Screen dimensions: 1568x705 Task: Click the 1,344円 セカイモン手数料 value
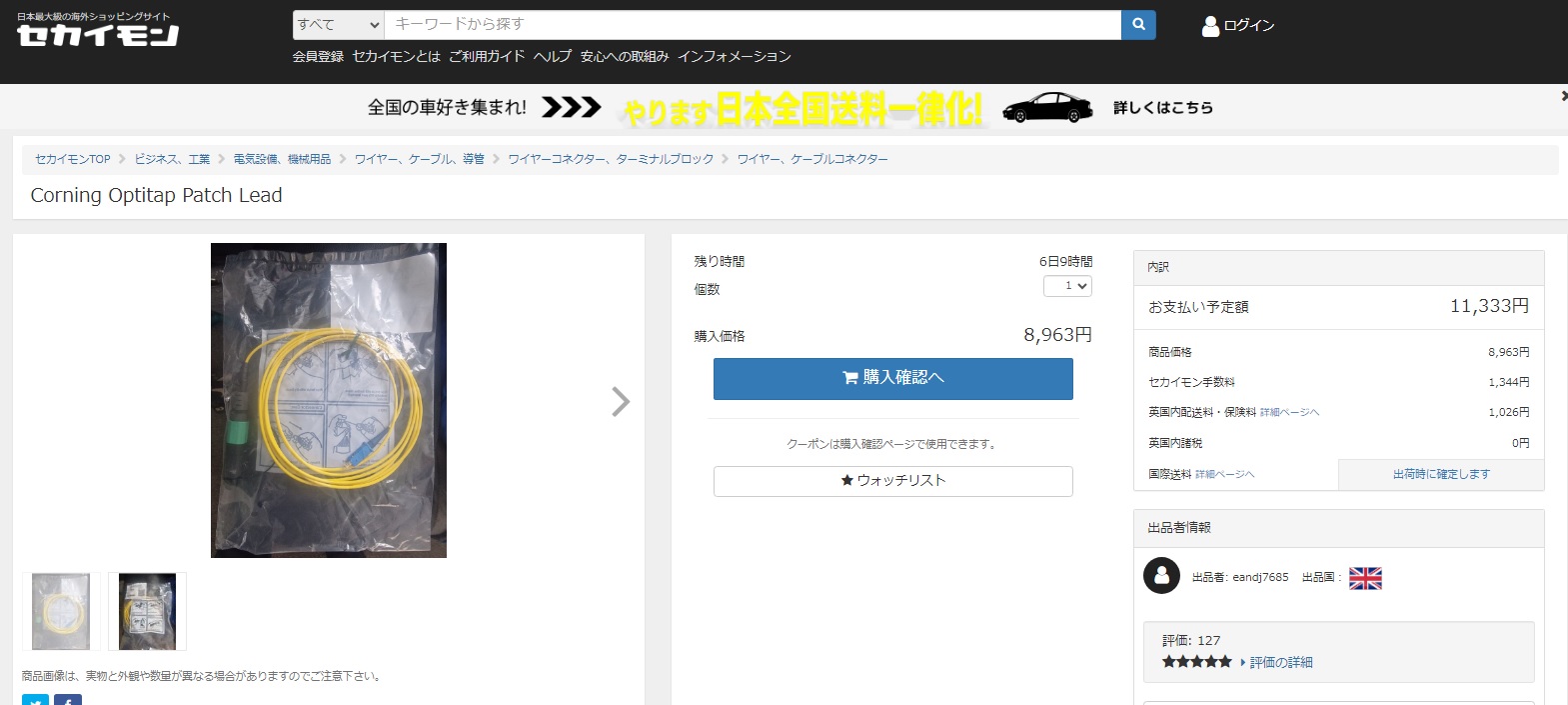pyautogui.click(x=1508, y=382)
